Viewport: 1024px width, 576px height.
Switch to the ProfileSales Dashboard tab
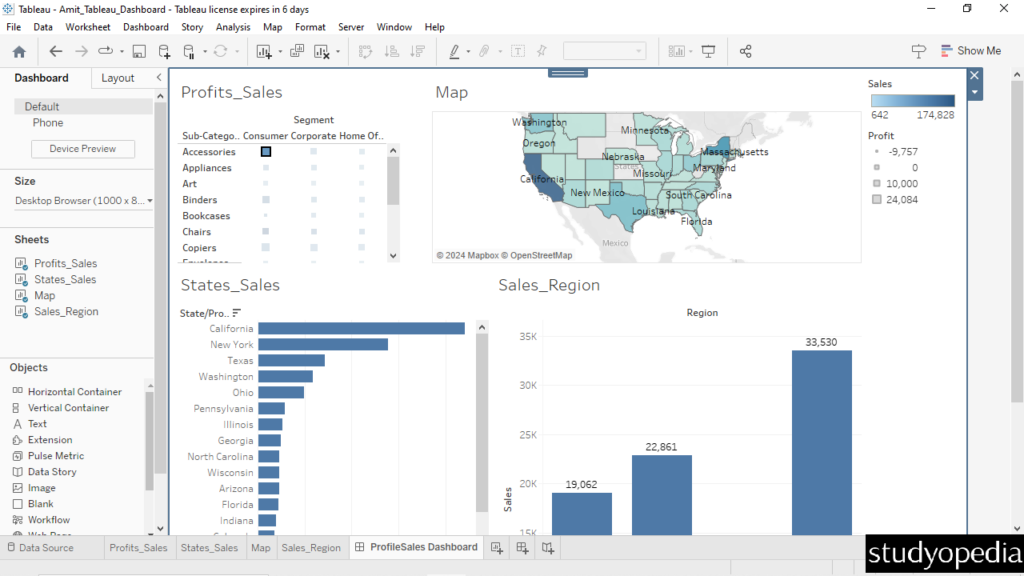[x=416, y=547]
